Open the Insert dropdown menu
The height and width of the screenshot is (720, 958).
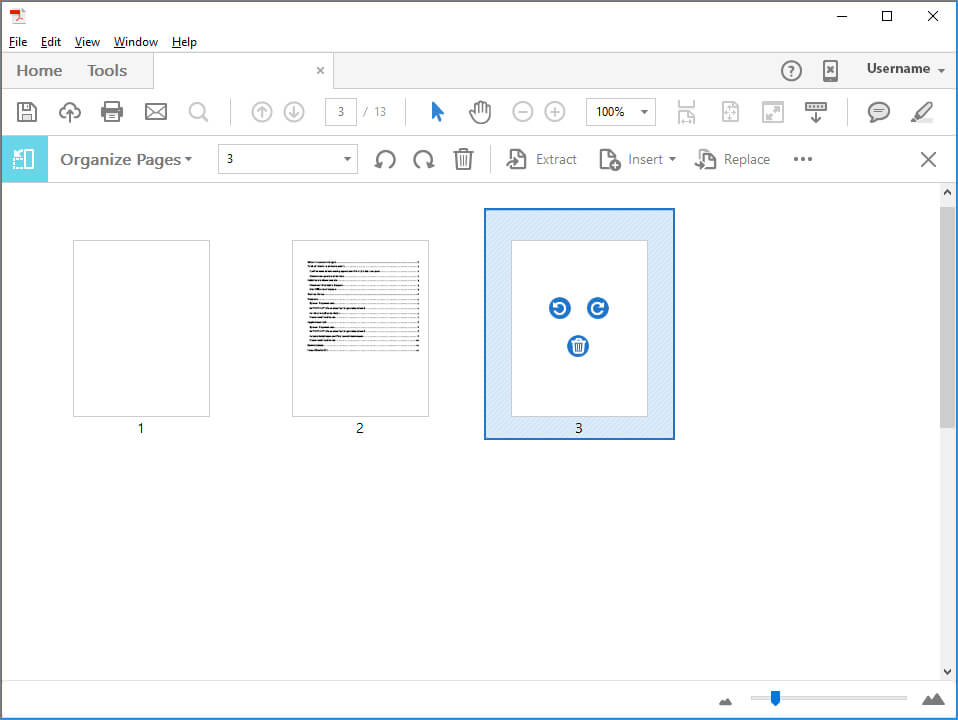(638, 159)
